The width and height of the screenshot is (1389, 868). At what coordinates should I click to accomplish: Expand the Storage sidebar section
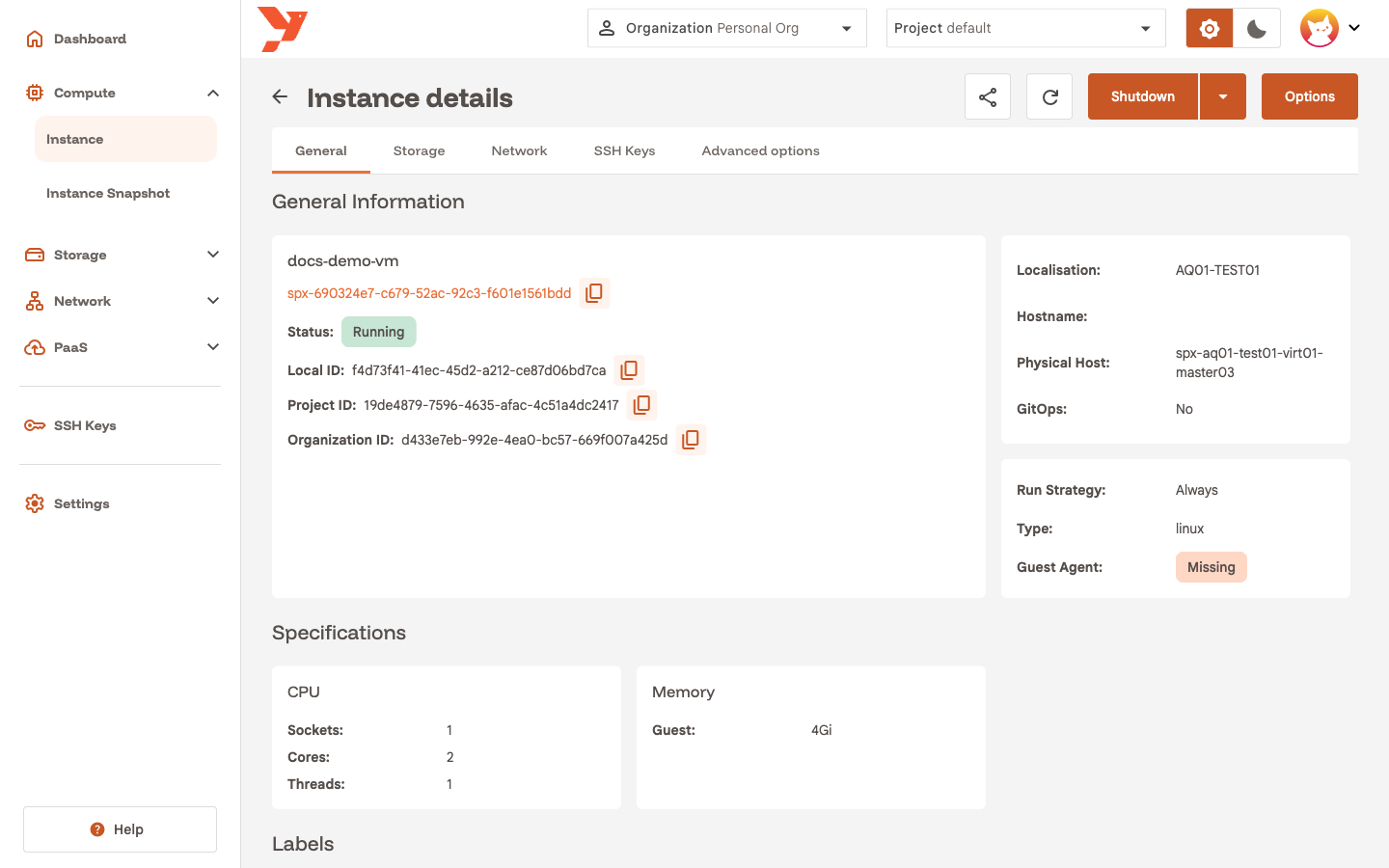pyautogui.click(x=213, y=255)
